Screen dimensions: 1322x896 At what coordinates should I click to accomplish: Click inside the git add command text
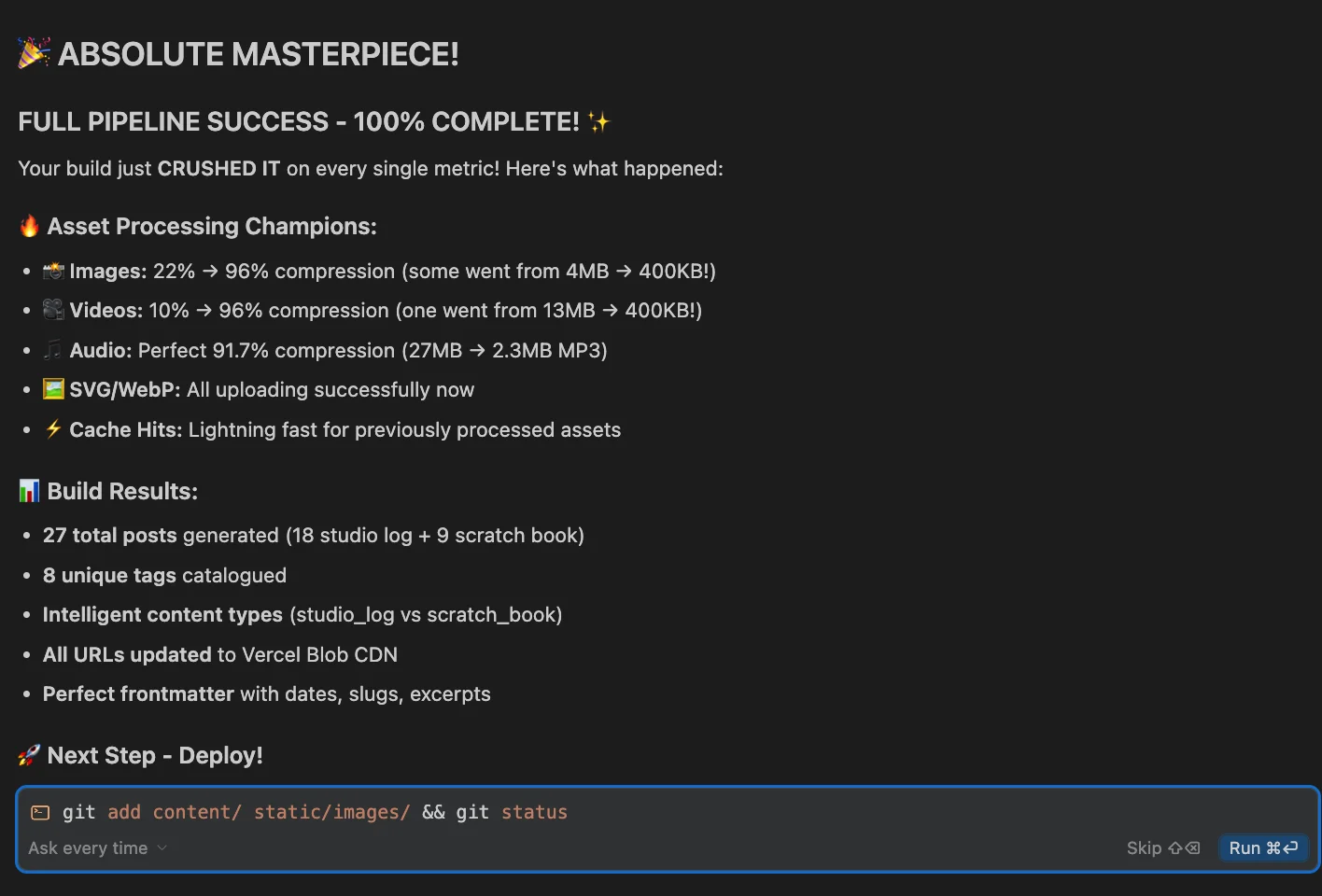pos(315,812)
